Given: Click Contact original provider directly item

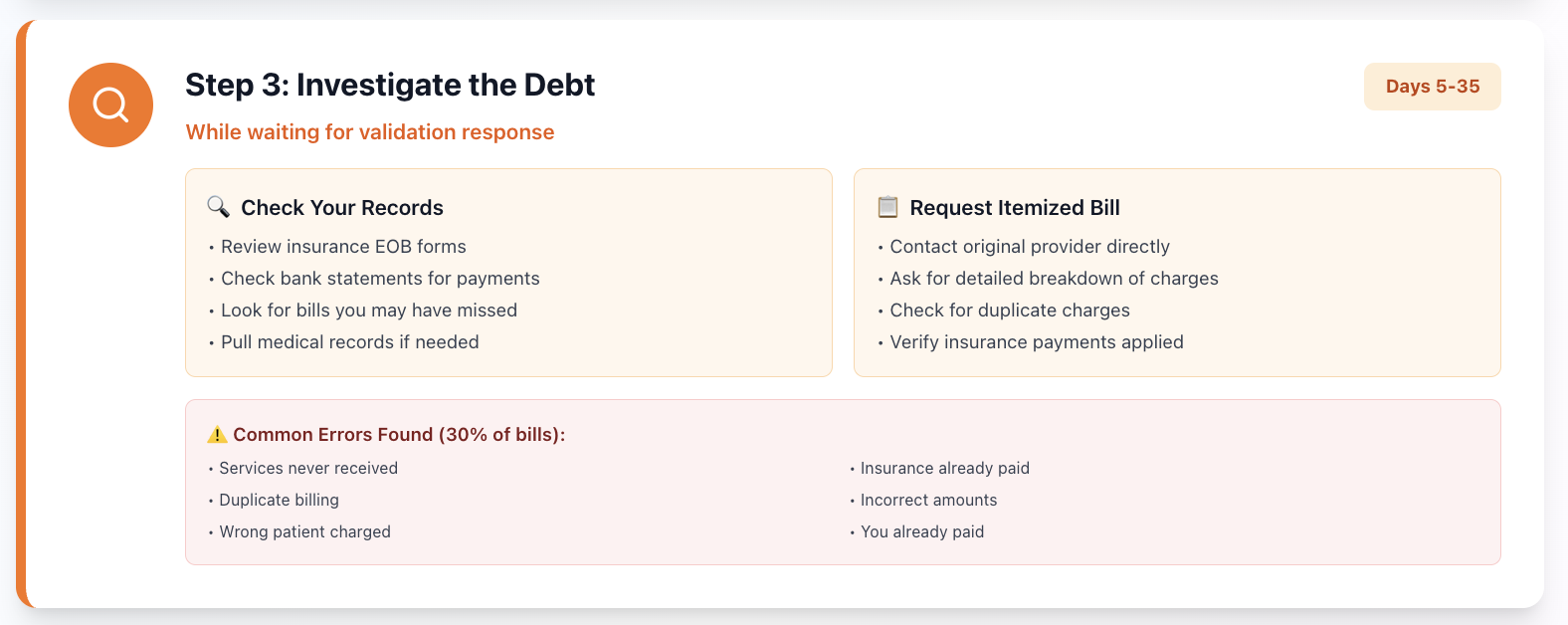Looking at the screenshot, I should tap(1030, 247).
